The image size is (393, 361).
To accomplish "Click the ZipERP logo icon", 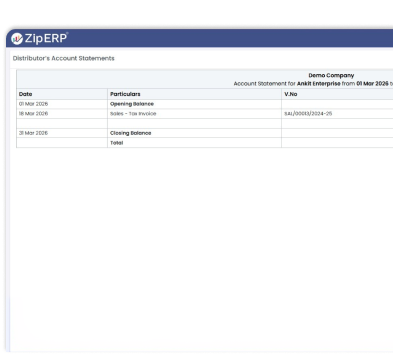I will [17, 39].
